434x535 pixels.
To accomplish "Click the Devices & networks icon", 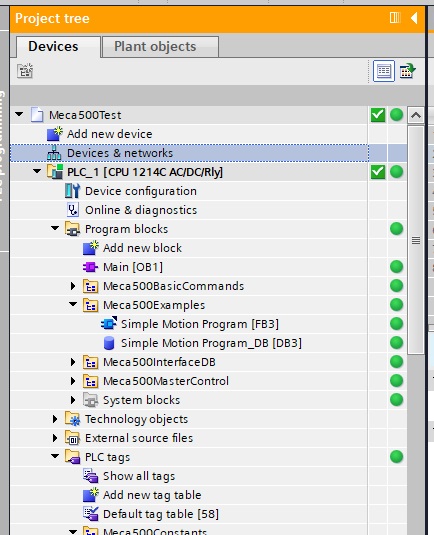I will 54,153.
